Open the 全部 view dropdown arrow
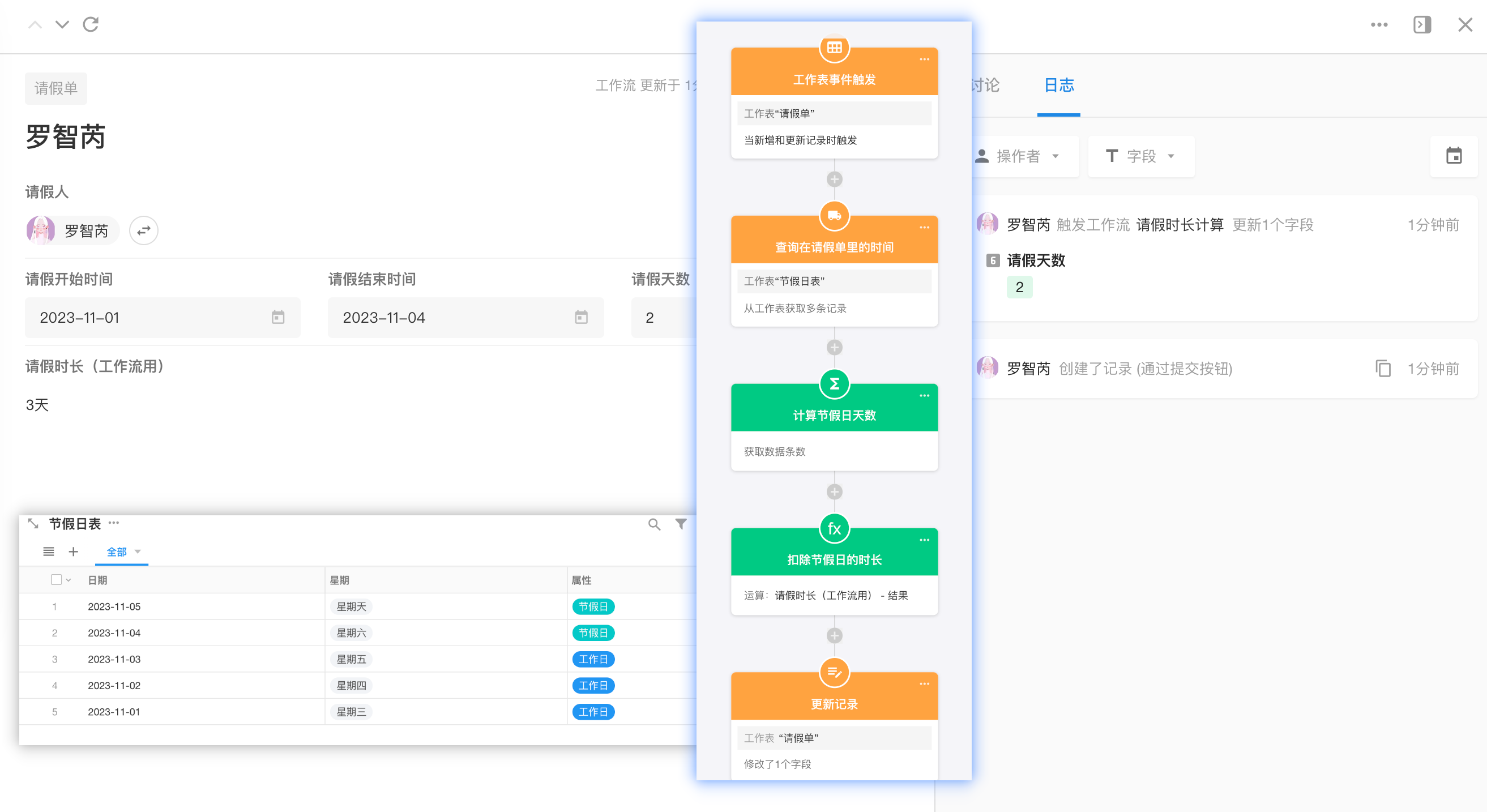Viewport: 1487px width, 812px height. pyautogui.click(x=138, y=552)
